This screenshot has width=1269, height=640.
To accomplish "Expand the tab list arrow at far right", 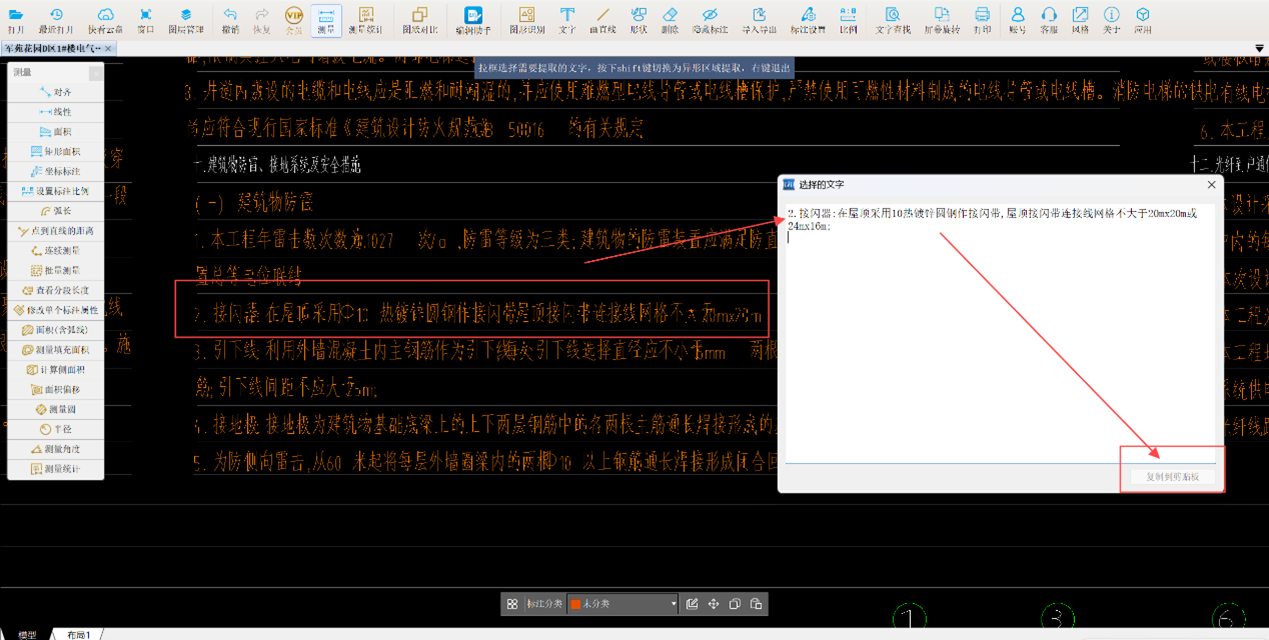I will pos(1259,48).
